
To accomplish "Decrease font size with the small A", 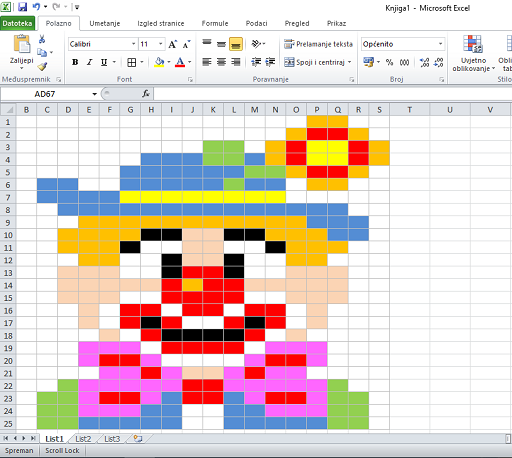I will [x=186, y=44].
